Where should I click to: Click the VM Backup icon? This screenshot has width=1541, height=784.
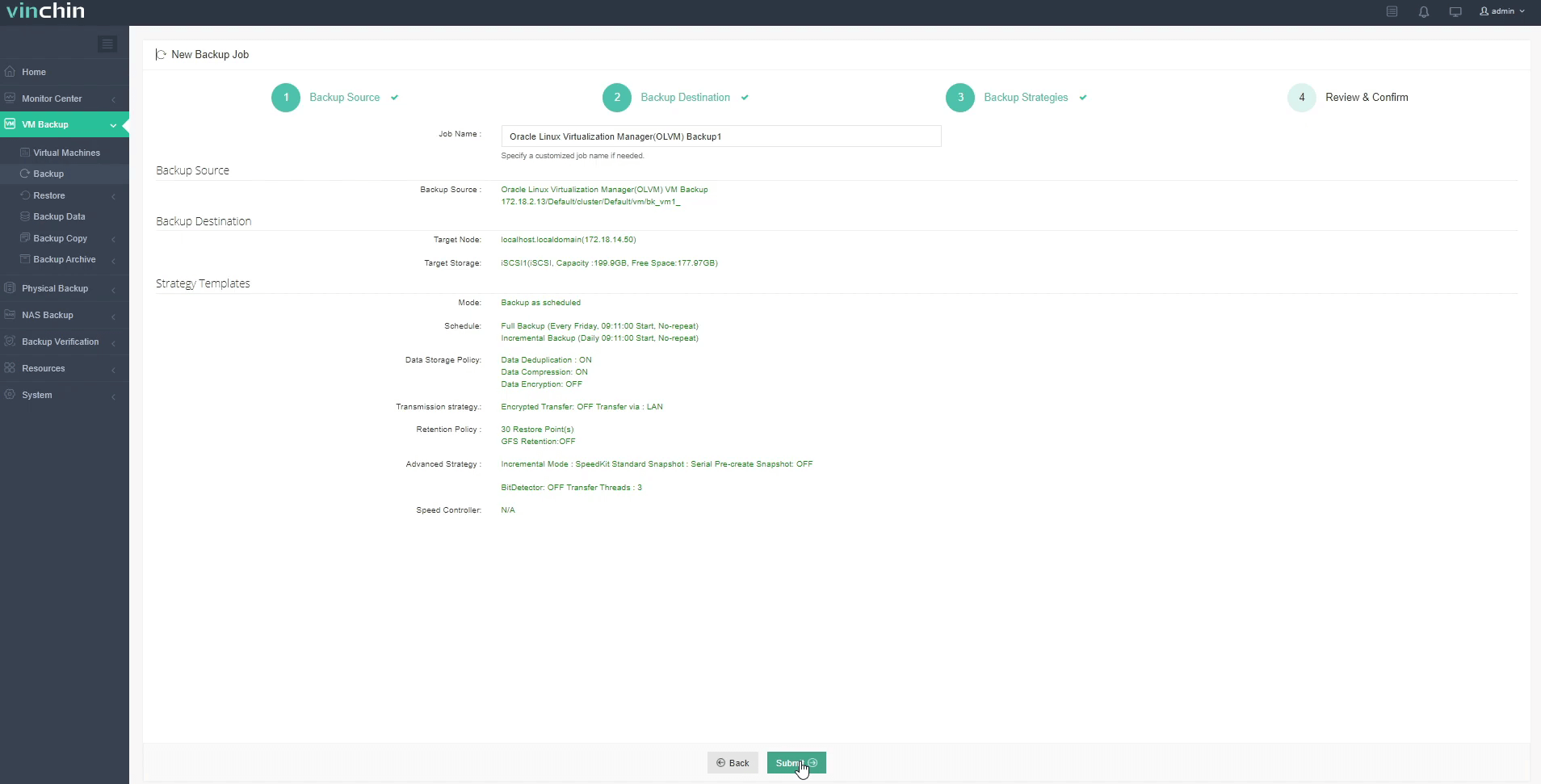pos(10,124)
